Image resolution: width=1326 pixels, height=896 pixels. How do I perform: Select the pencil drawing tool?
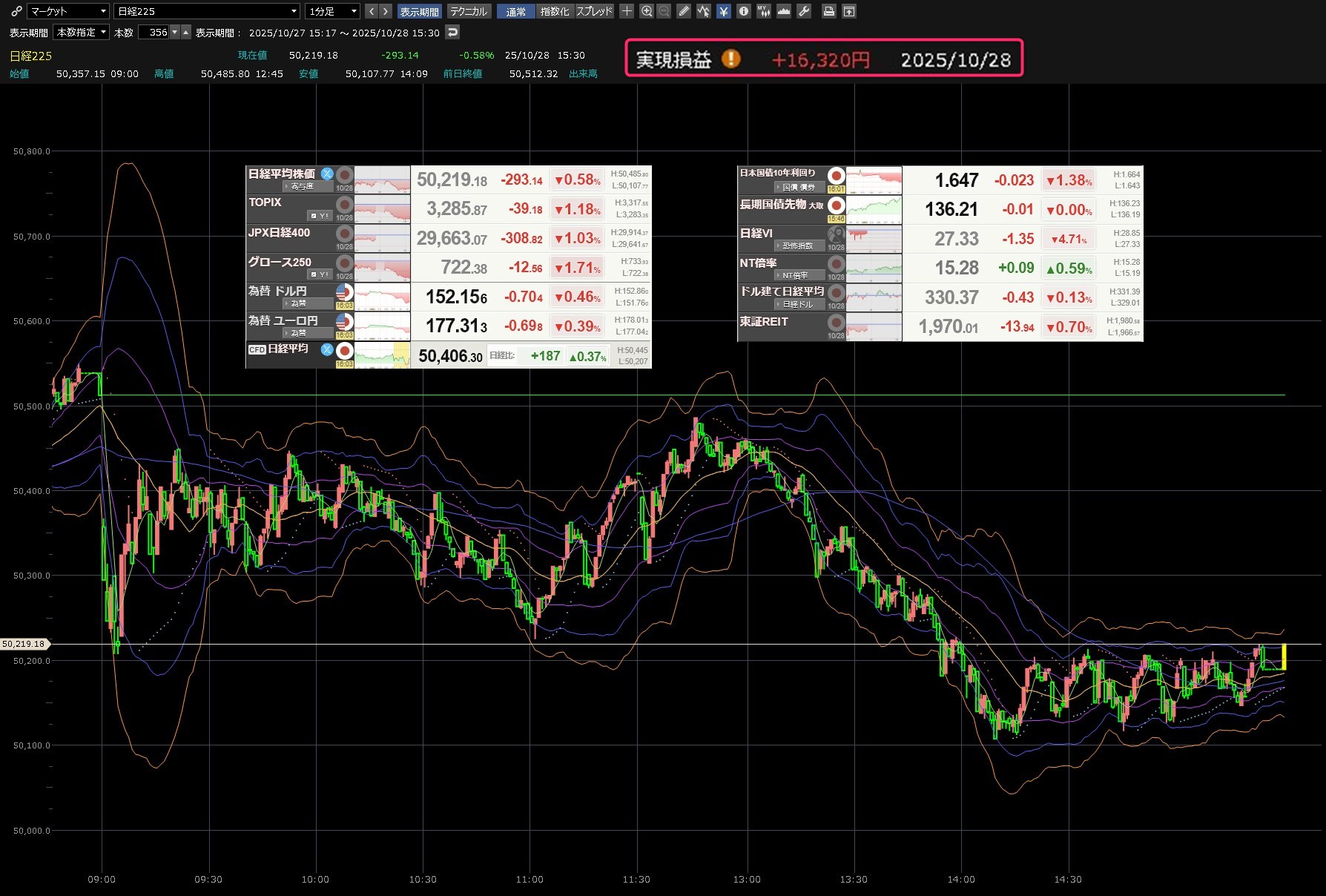(x=684, y=11)
